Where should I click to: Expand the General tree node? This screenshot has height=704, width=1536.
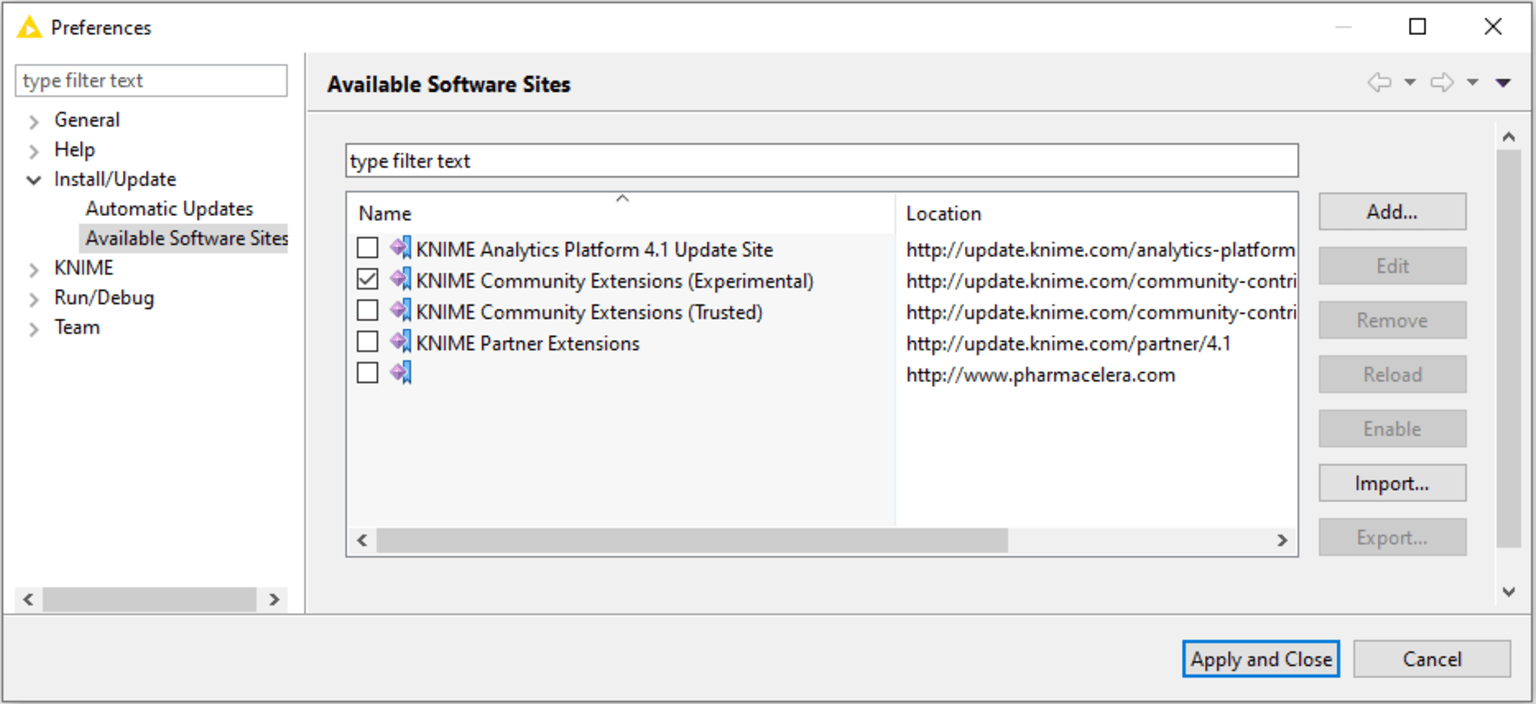coord(35,121)
